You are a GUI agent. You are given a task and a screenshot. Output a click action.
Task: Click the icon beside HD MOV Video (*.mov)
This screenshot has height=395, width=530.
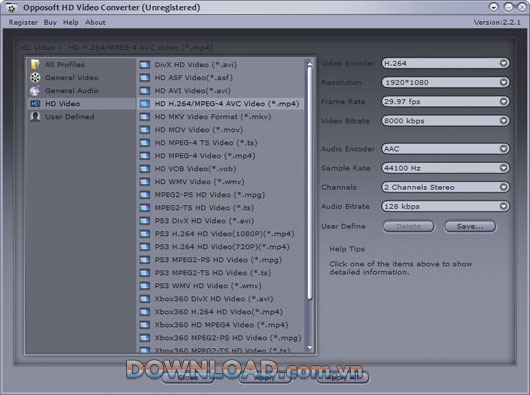[x=145, y=130]
